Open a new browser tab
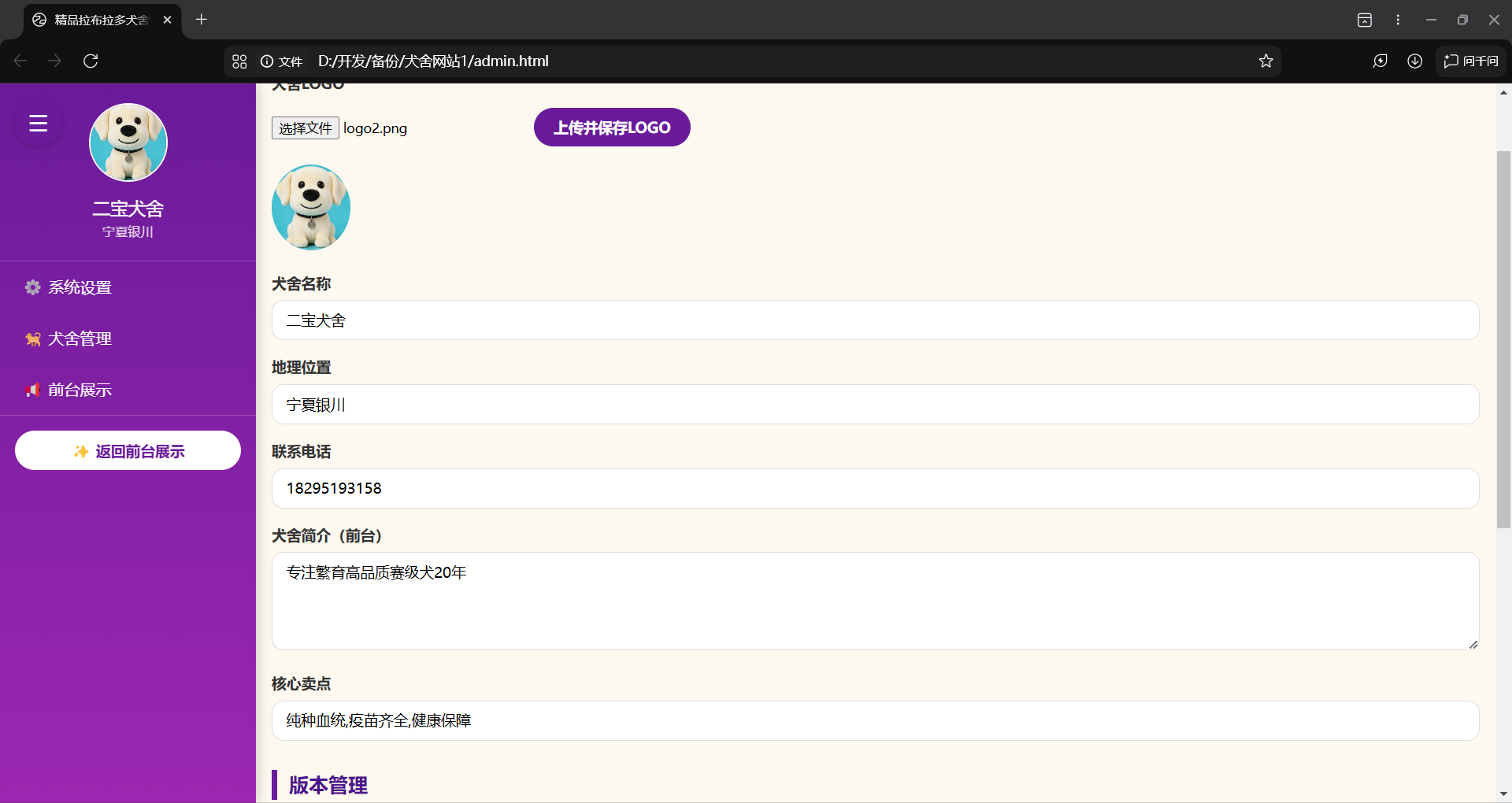The height and width of the screenshot is (803, 1512). (x=202, y=20)
